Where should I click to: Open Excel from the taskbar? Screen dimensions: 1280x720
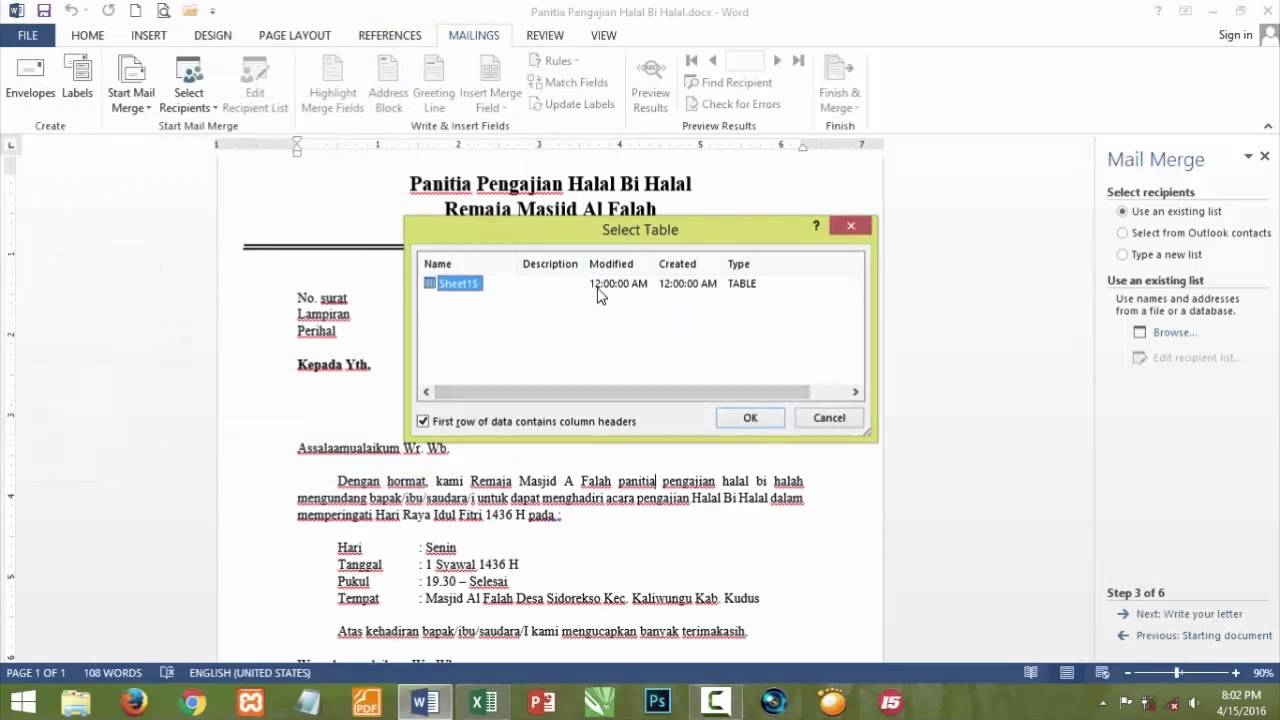tap(484, 702)
